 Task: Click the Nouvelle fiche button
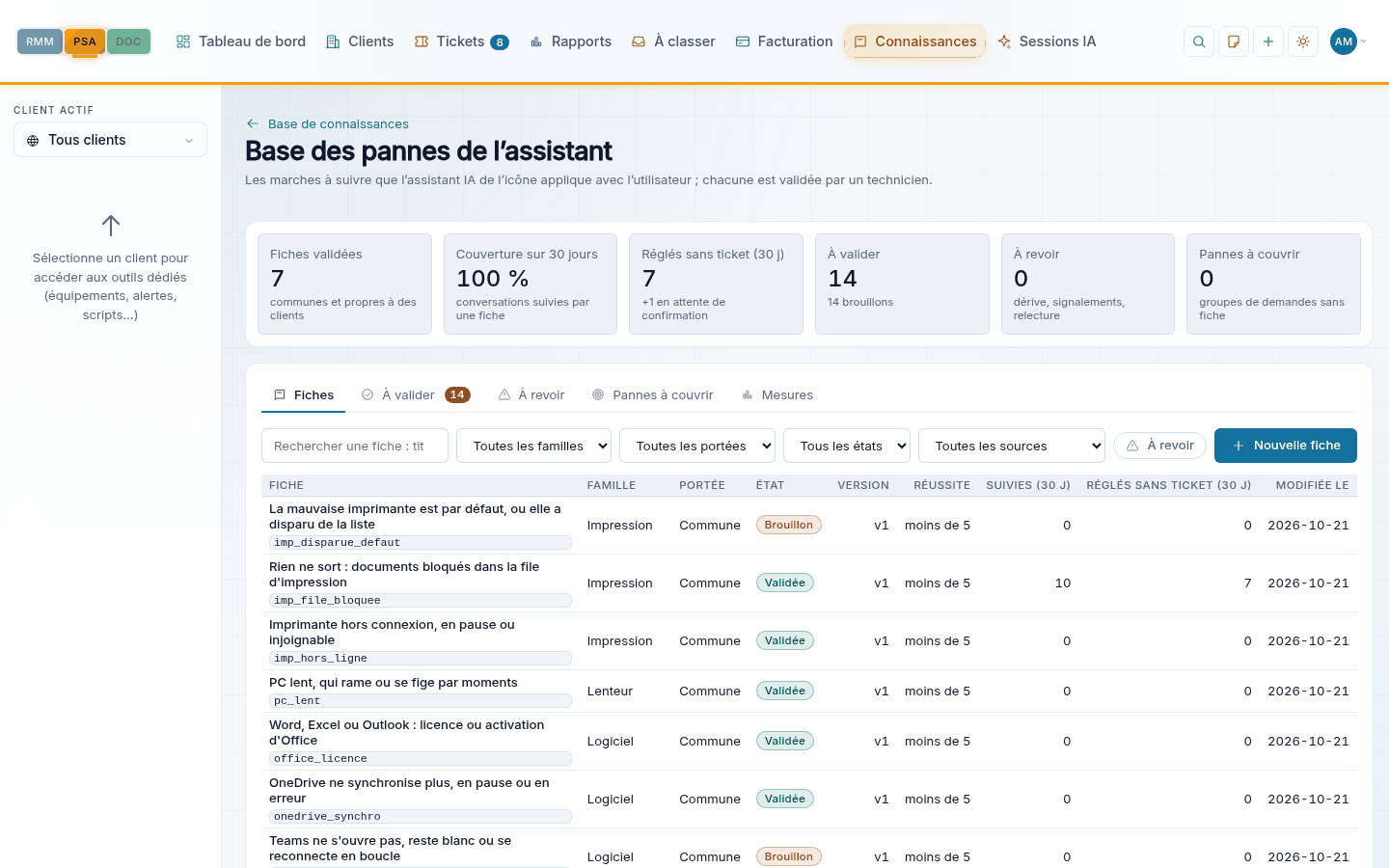pos(1286,446)
